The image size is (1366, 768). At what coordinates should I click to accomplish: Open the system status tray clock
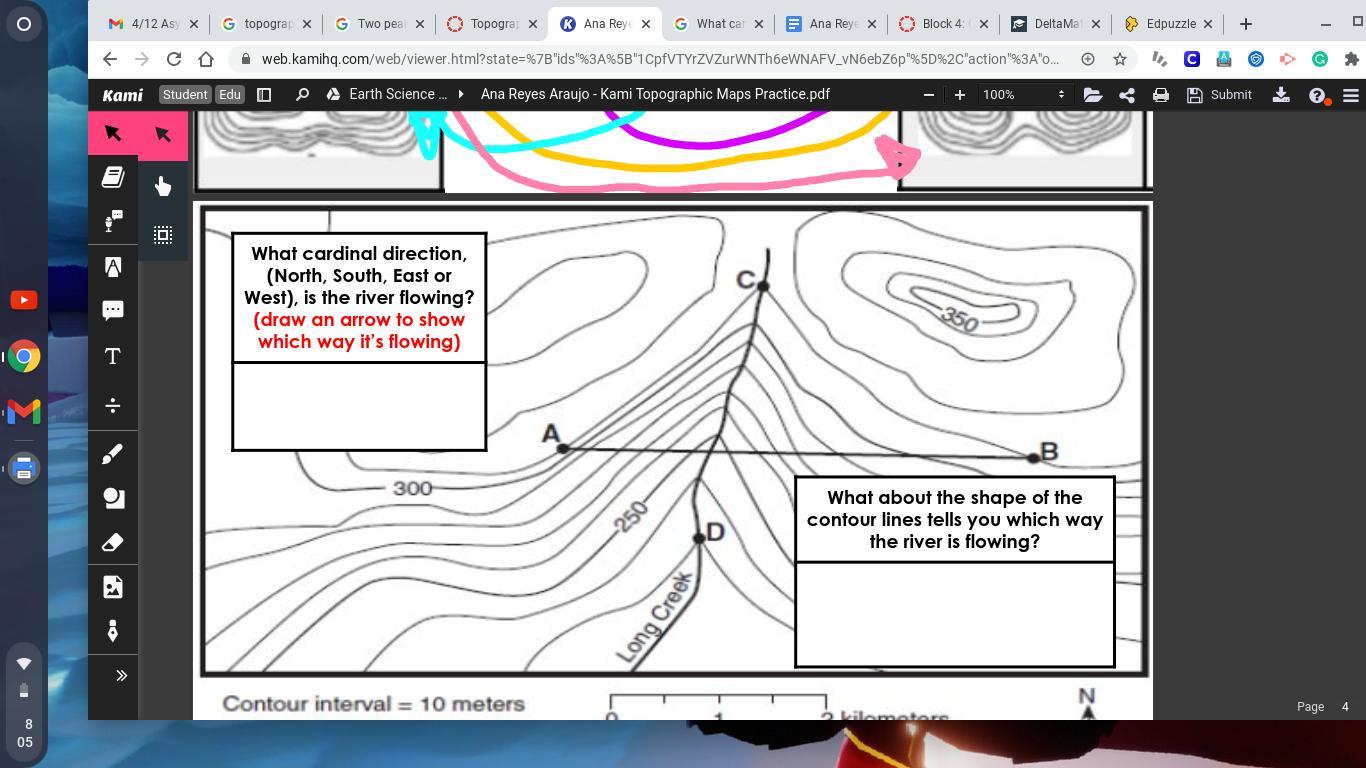(x=24, y=733)
